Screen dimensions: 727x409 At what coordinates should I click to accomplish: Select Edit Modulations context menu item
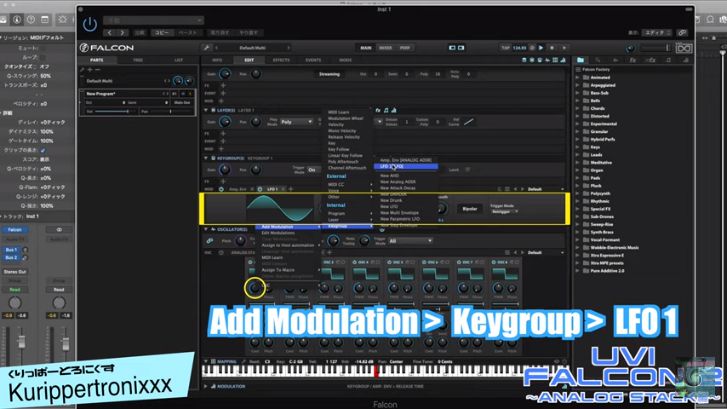[278, 233]
